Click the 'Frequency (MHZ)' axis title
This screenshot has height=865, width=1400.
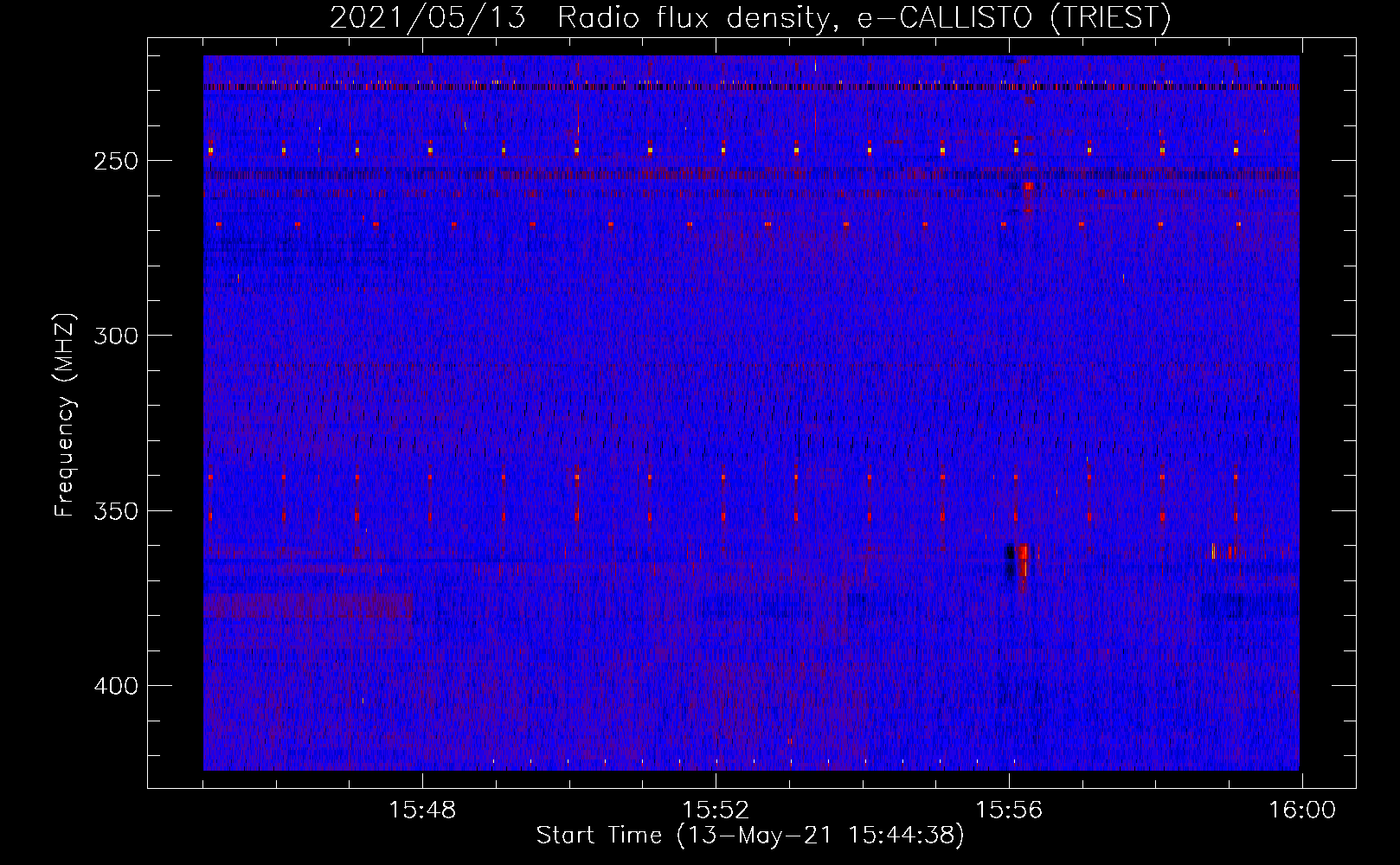[x=65, y=414]
